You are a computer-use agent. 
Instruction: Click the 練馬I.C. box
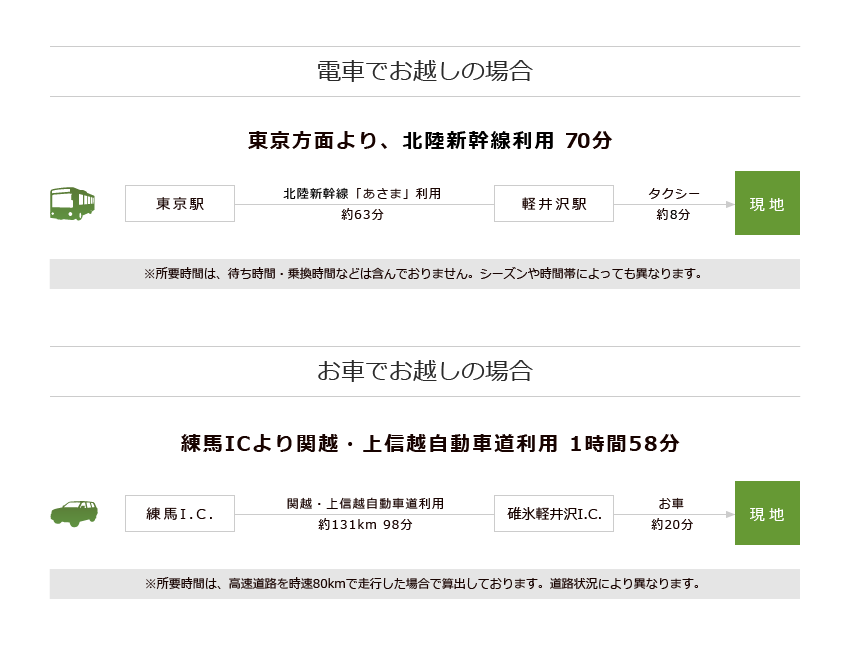point(180,513)
